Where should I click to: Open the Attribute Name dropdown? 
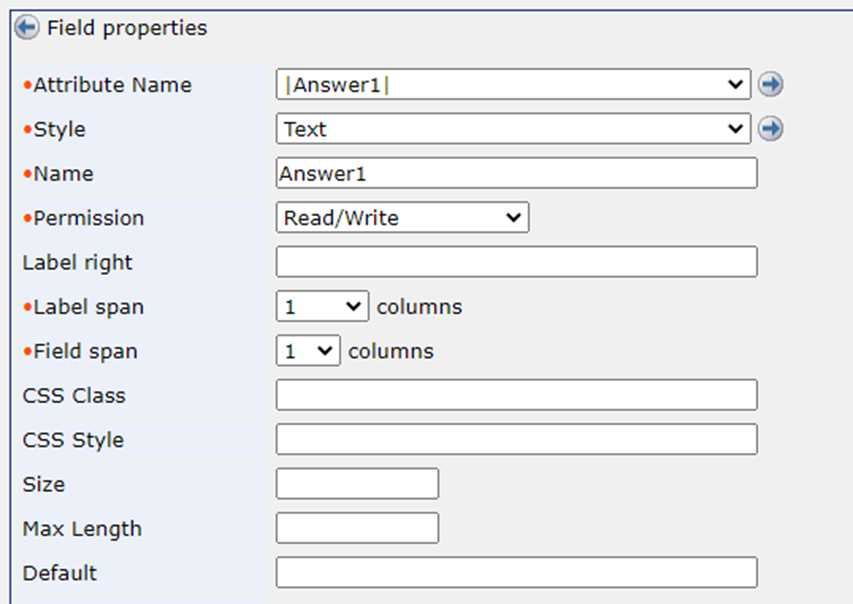coord(513,85)
